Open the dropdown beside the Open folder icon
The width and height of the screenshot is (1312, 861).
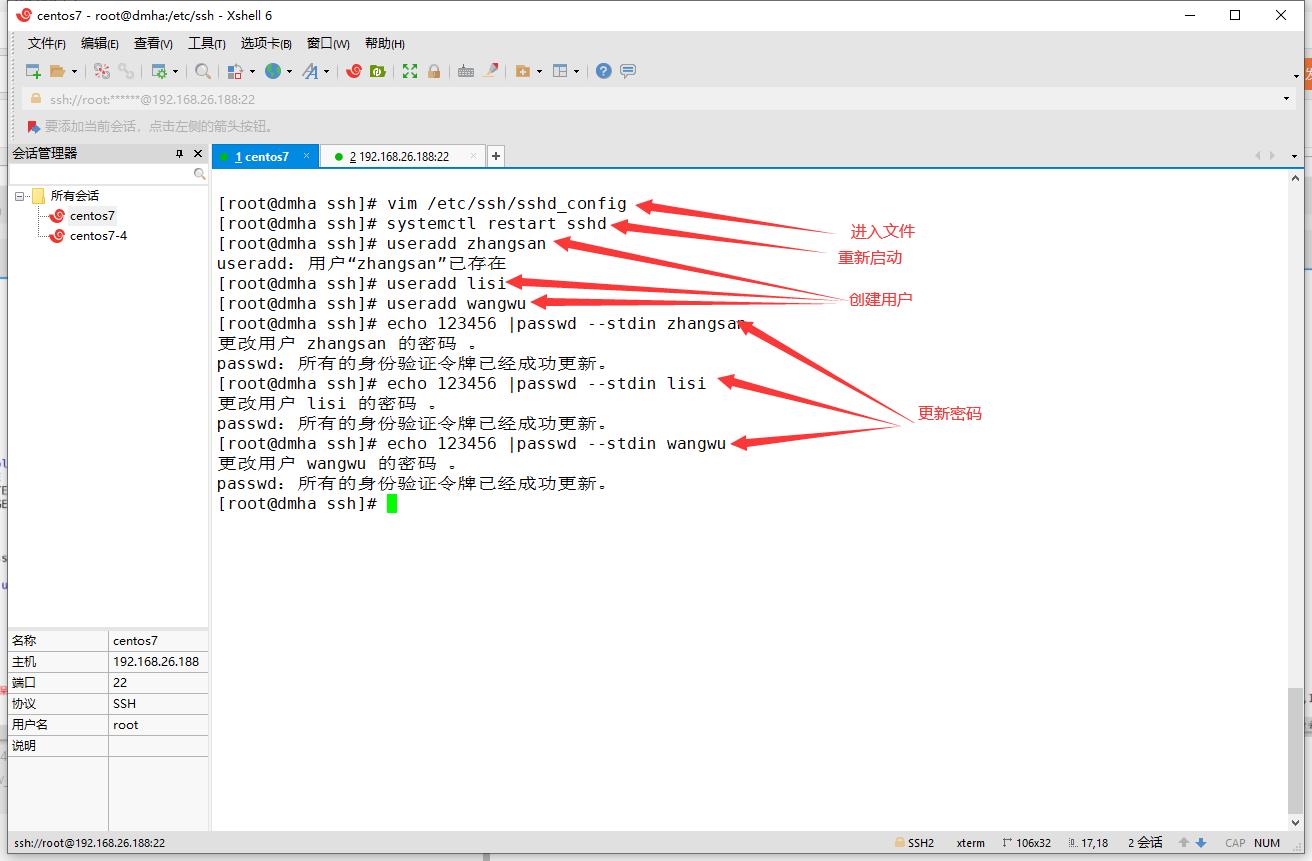[74, 71]
